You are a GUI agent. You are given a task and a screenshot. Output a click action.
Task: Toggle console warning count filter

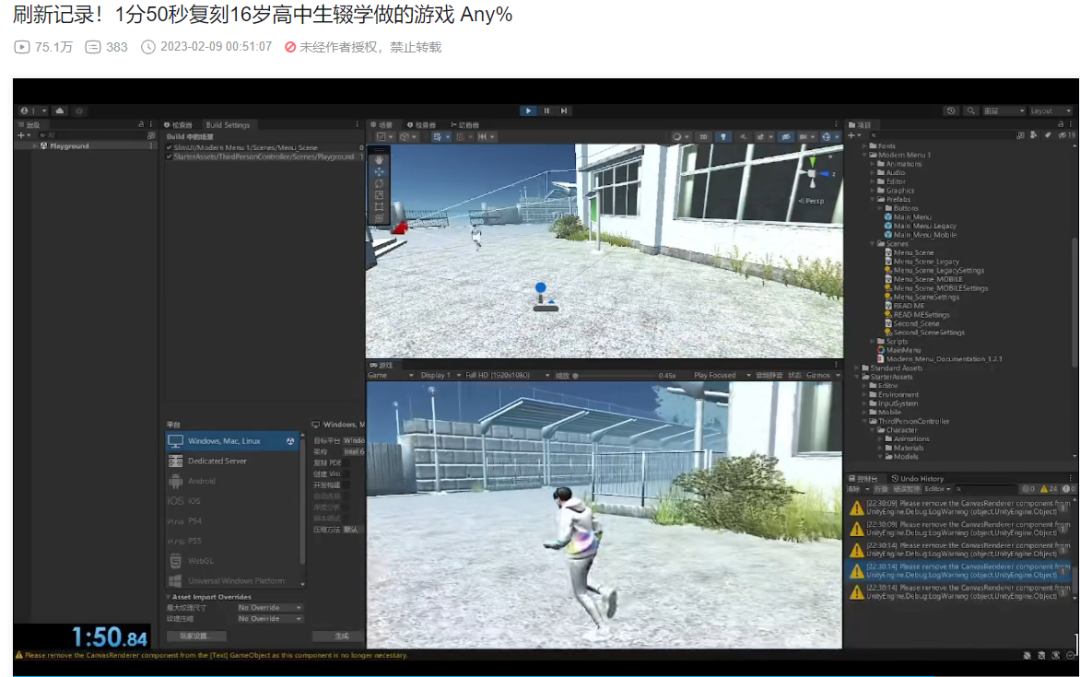click(1049, 489)
